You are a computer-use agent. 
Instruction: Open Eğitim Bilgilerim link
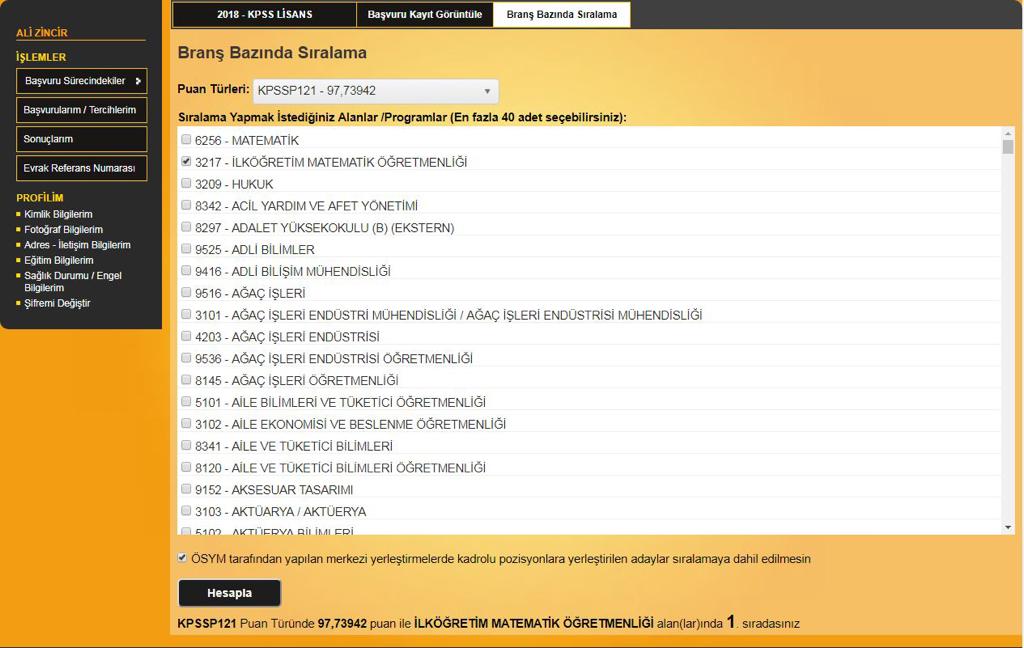58,260
